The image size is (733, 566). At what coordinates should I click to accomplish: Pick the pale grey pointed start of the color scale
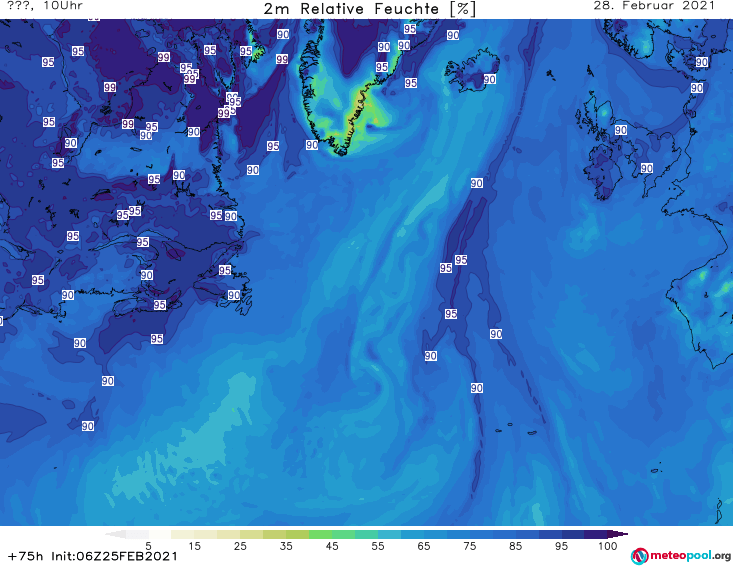(115, 534)
